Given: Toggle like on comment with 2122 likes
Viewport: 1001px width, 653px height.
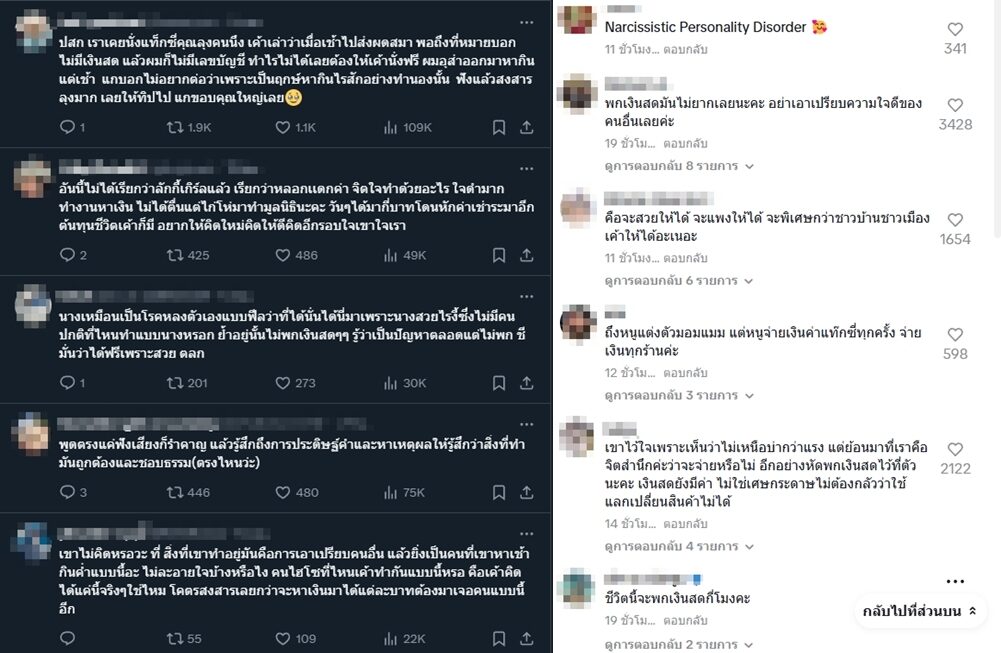Looking at the screenshot, I should (x=954, y=450).
